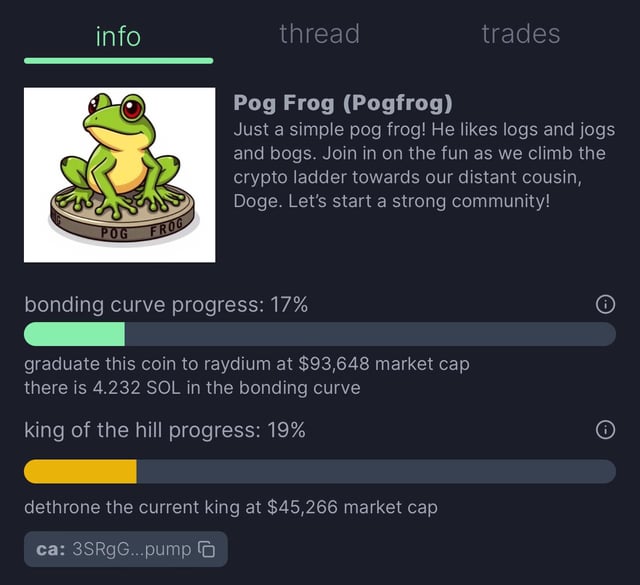Click the bonding curve progress: 17% label

click(166, 305)
